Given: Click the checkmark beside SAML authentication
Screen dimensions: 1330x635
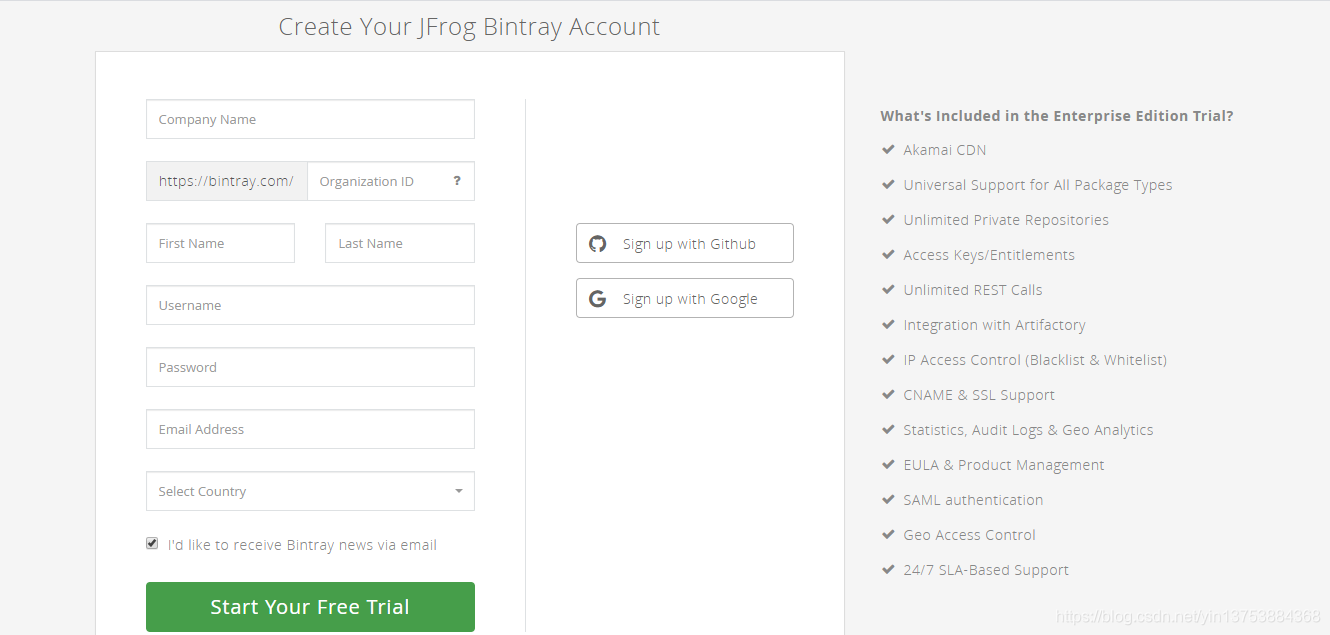Looking at the screenshot, I should [887, 500].
